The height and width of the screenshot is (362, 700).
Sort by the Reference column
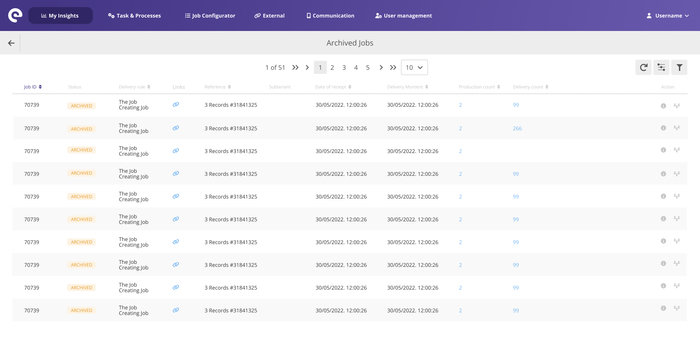[x=217, y=87]
